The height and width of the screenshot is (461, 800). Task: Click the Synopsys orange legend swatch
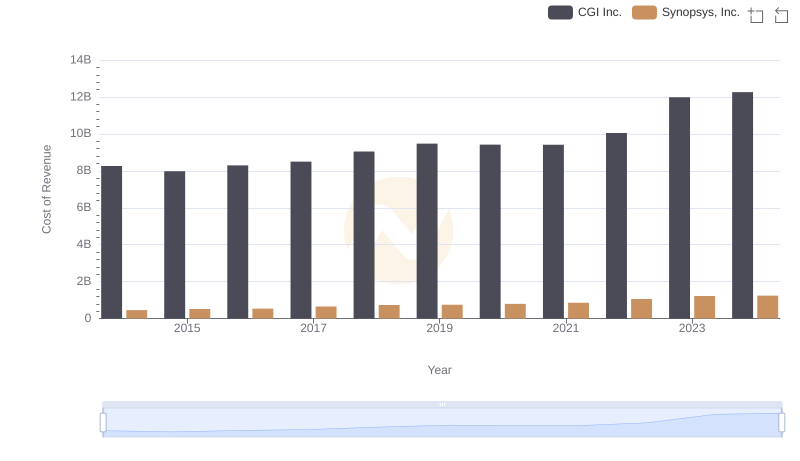pos(644,13)
